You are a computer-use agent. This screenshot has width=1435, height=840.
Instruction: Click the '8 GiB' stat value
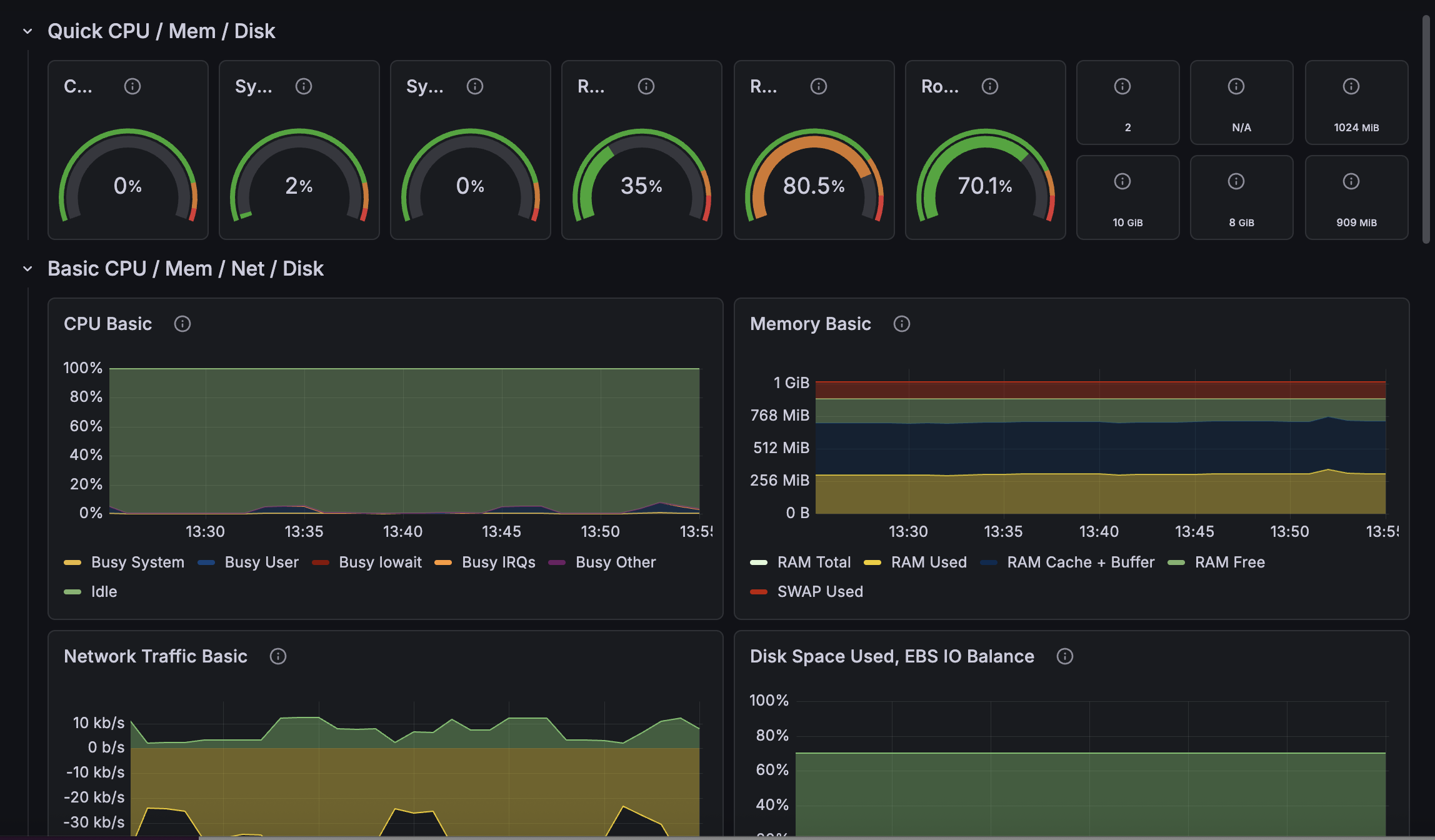(x=1241, y=222)
